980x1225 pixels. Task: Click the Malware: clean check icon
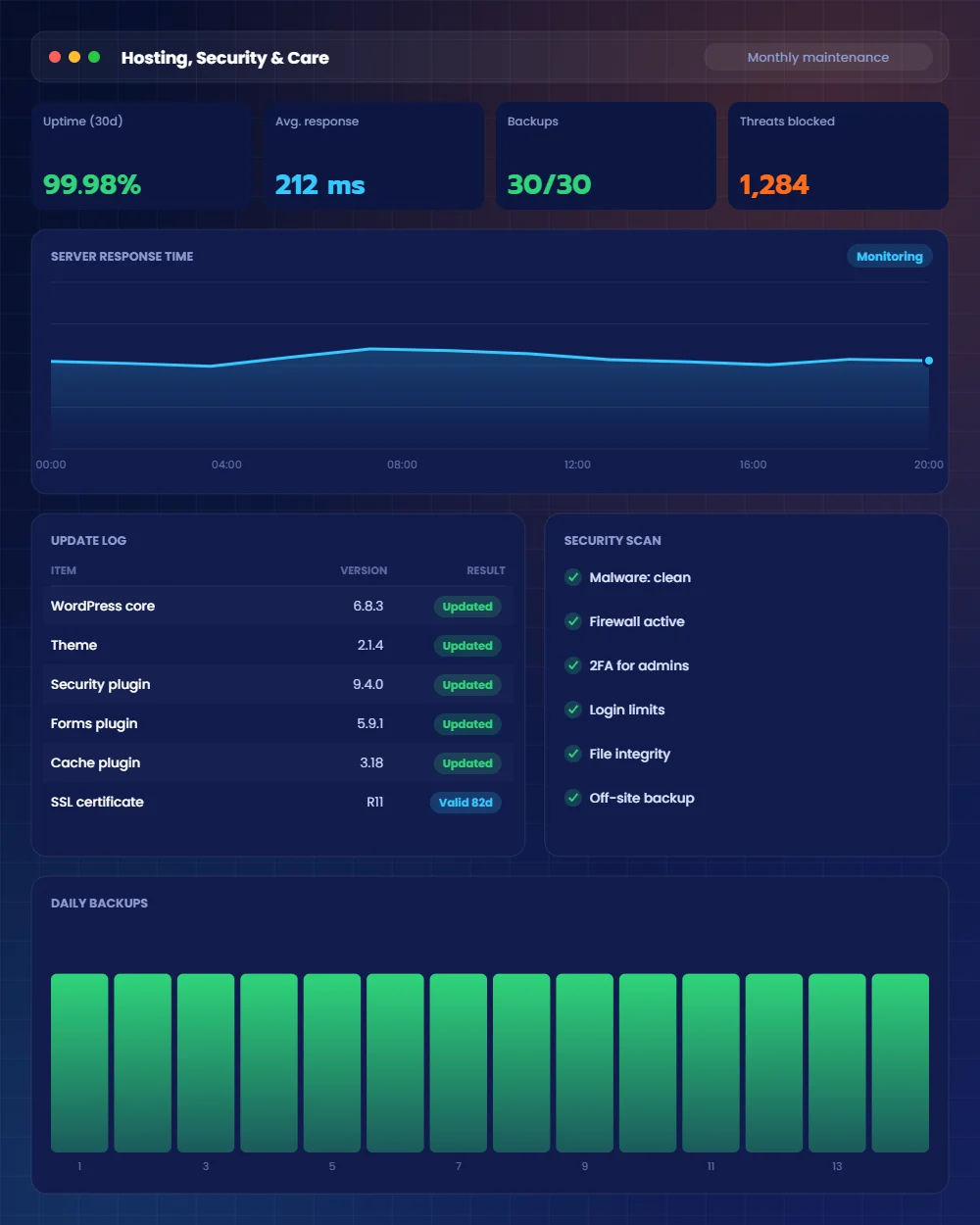573,577
